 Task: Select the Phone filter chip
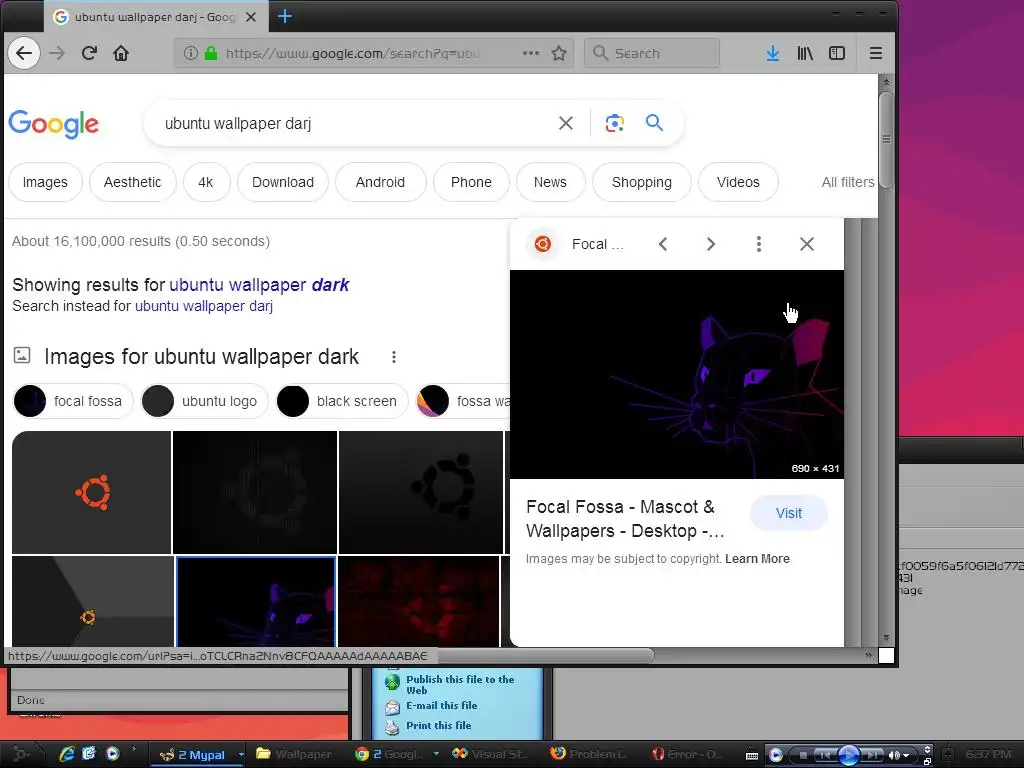471,182
